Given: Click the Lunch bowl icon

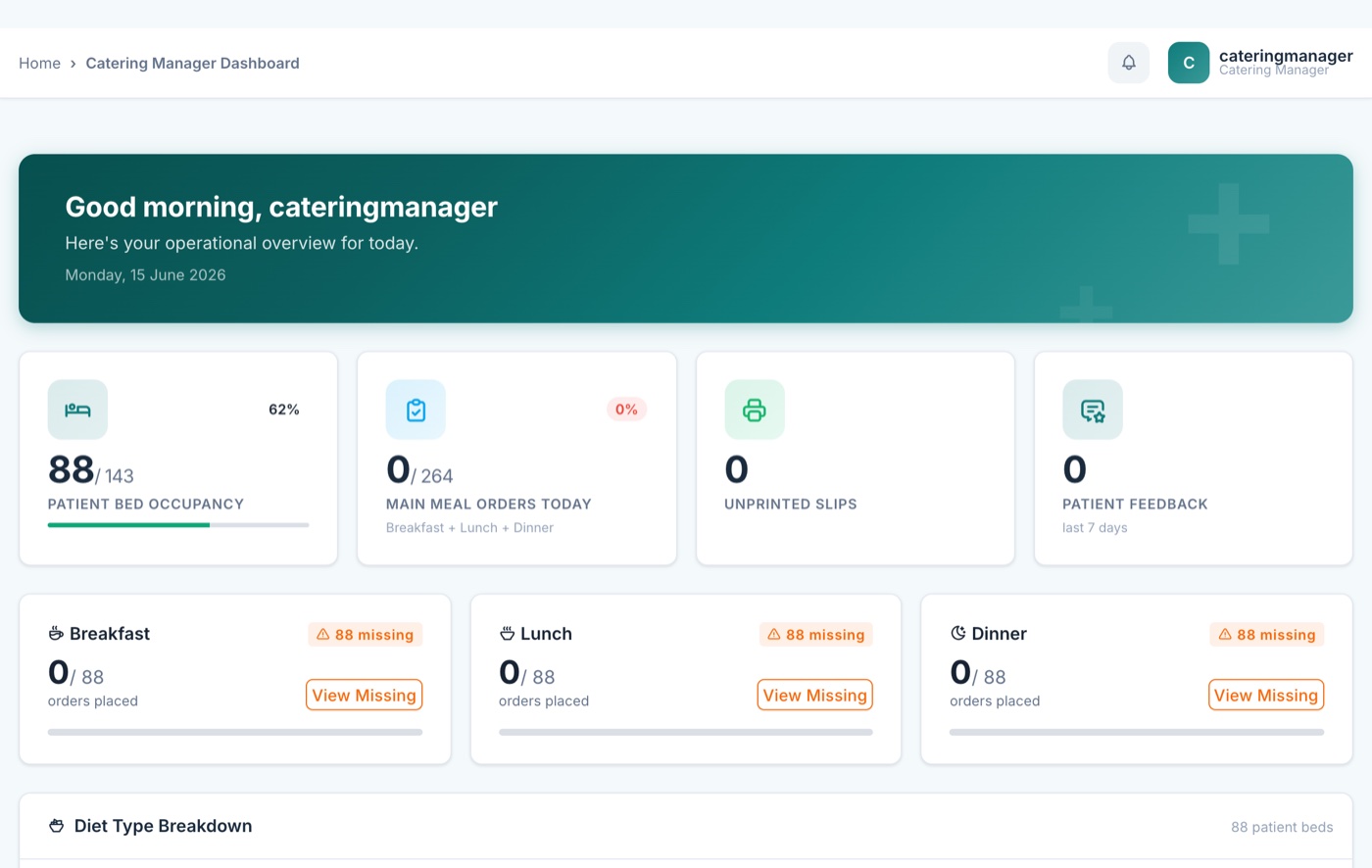Looking at the screenshot, I should click(x=507, y=634).
